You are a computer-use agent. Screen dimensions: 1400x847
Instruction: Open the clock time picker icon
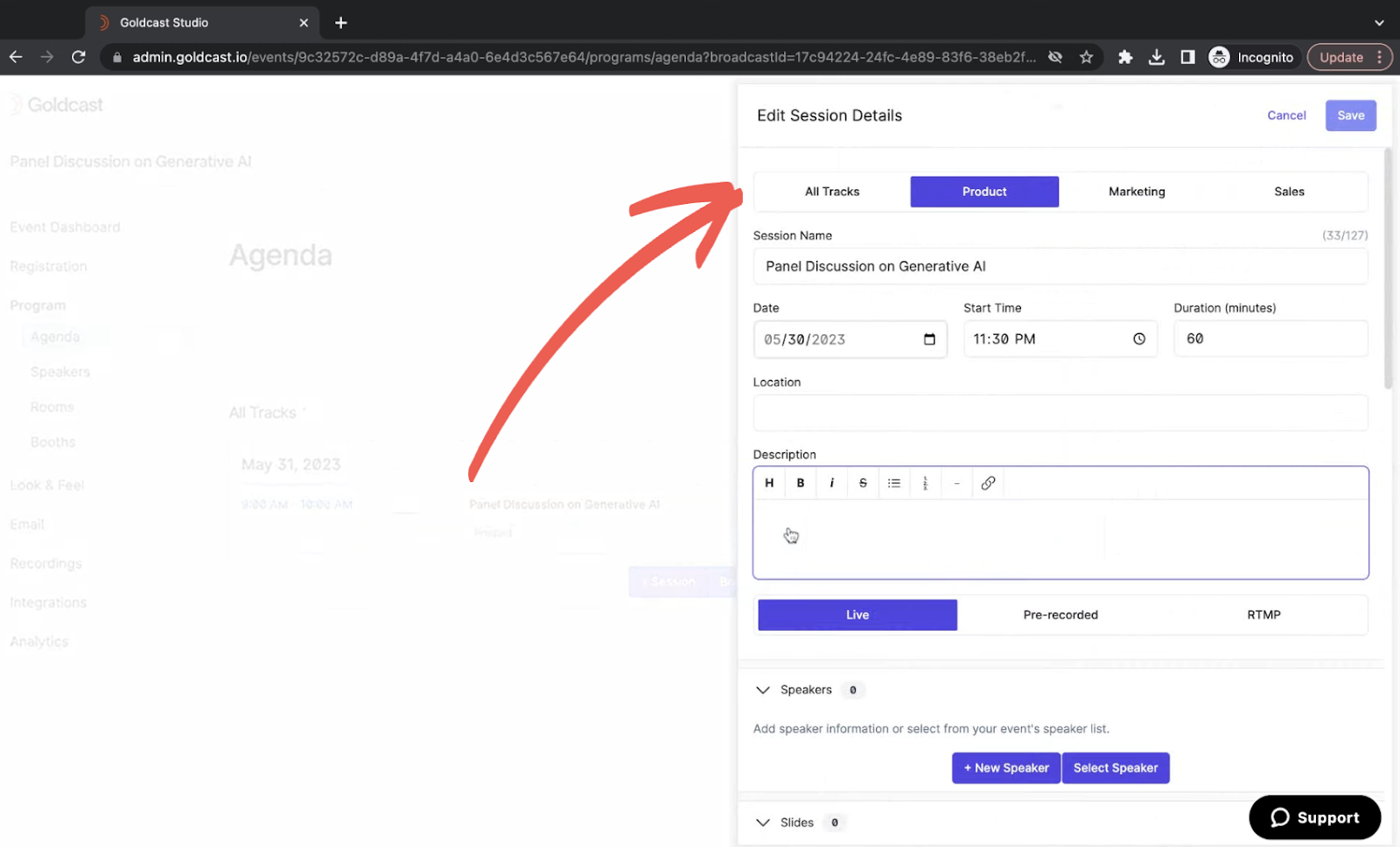pyautogui.click(x=1139, y=339)
